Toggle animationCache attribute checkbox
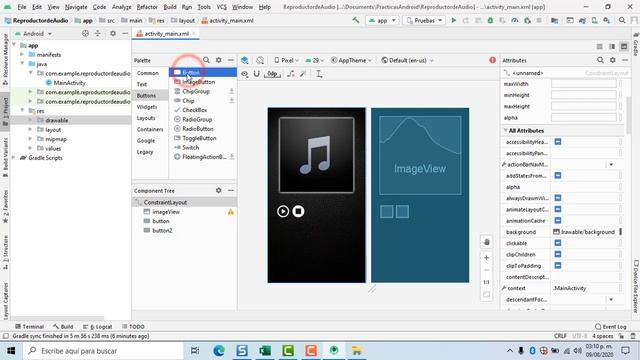 pos(558,220)
